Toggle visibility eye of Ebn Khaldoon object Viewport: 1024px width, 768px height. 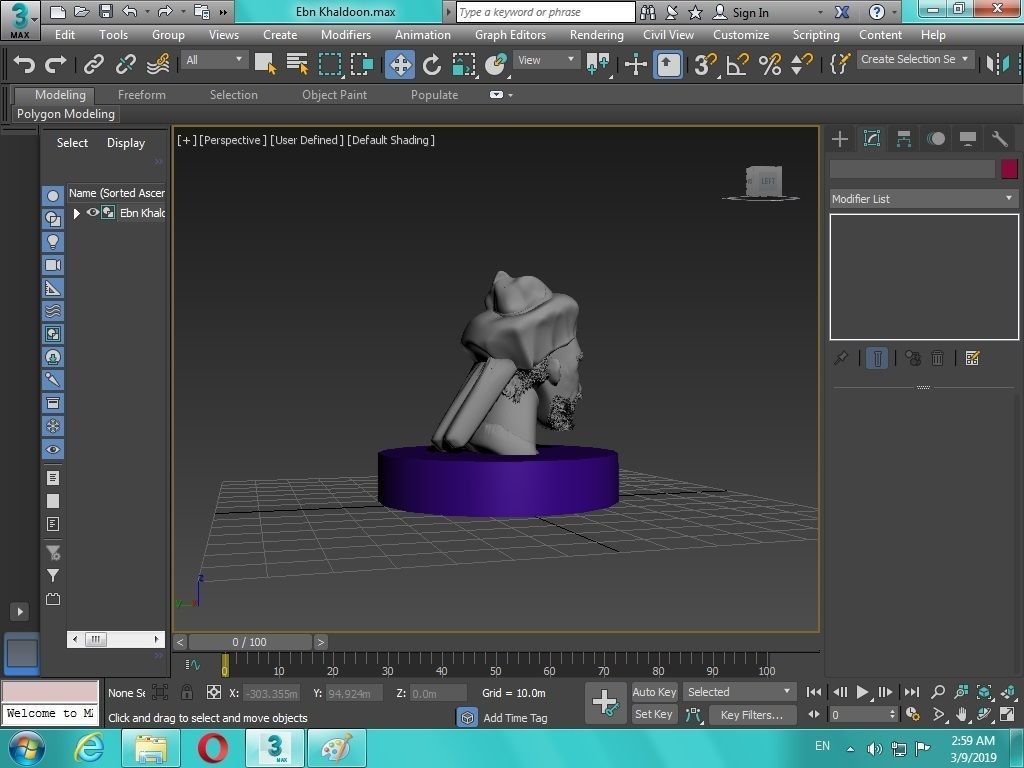[x=93, y=213]
